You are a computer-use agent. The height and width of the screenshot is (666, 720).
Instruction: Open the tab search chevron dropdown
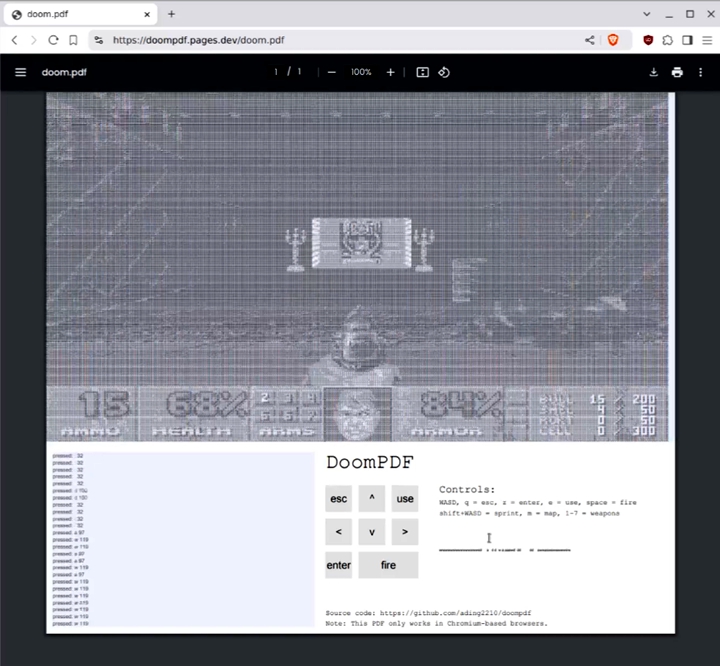point(647,14)
